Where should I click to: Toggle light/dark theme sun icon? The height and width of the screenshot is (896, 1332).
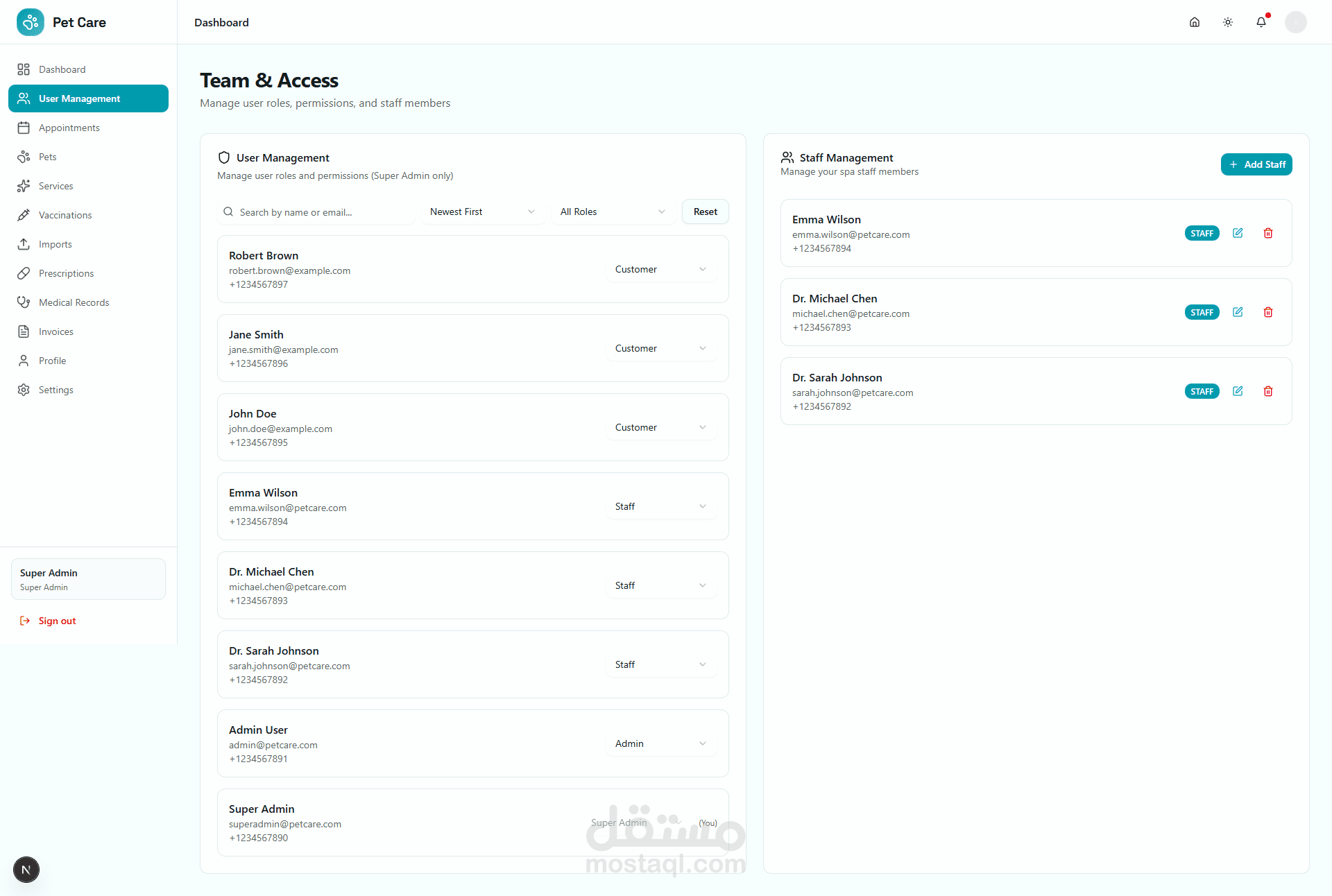point(1228,22)
